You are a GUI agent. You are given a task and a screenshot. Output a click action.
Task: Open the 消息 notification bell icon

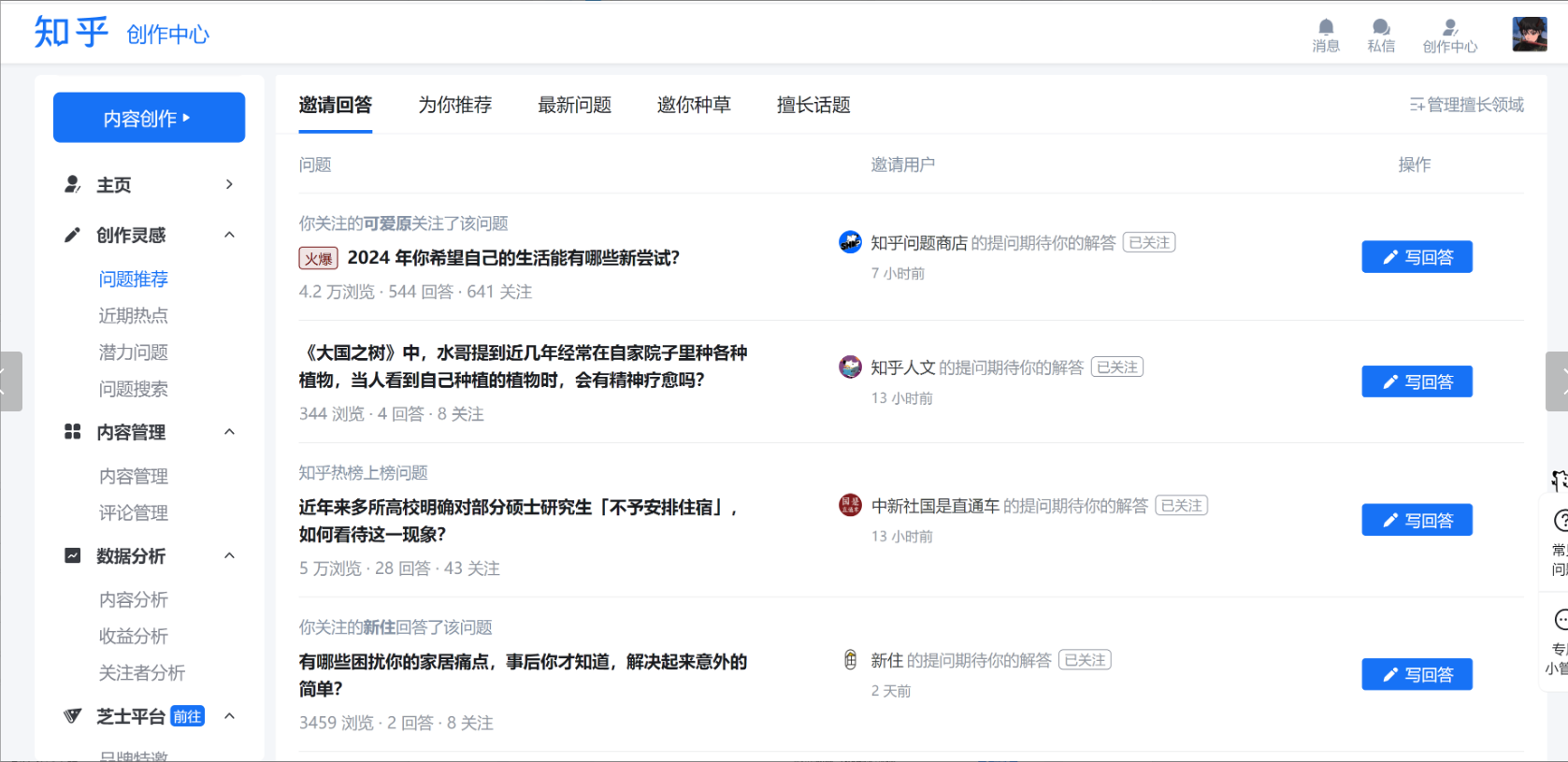(x=1325, y=27)
